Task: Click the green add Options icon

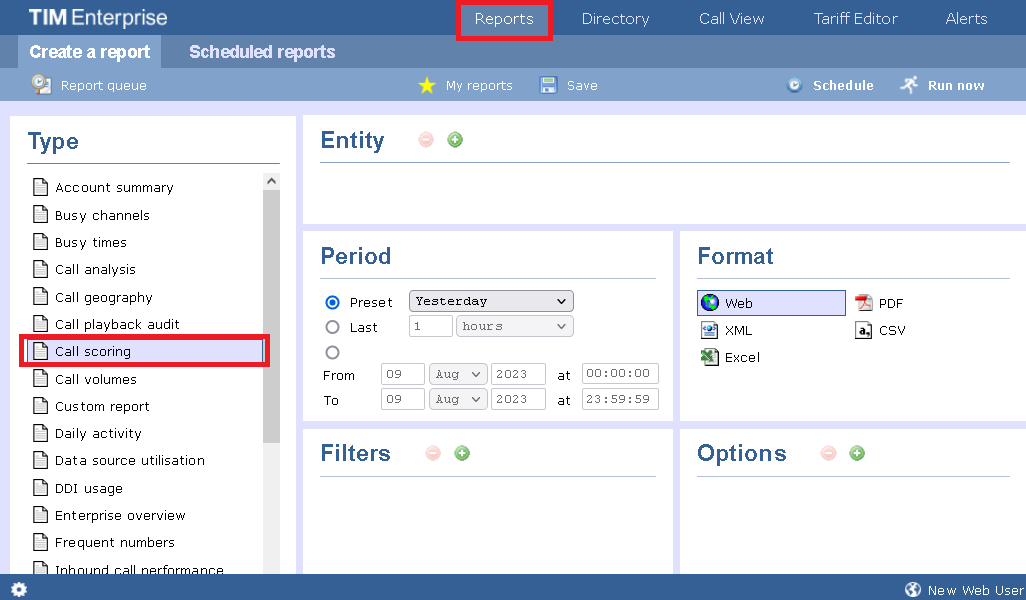Action: [857, 453]
